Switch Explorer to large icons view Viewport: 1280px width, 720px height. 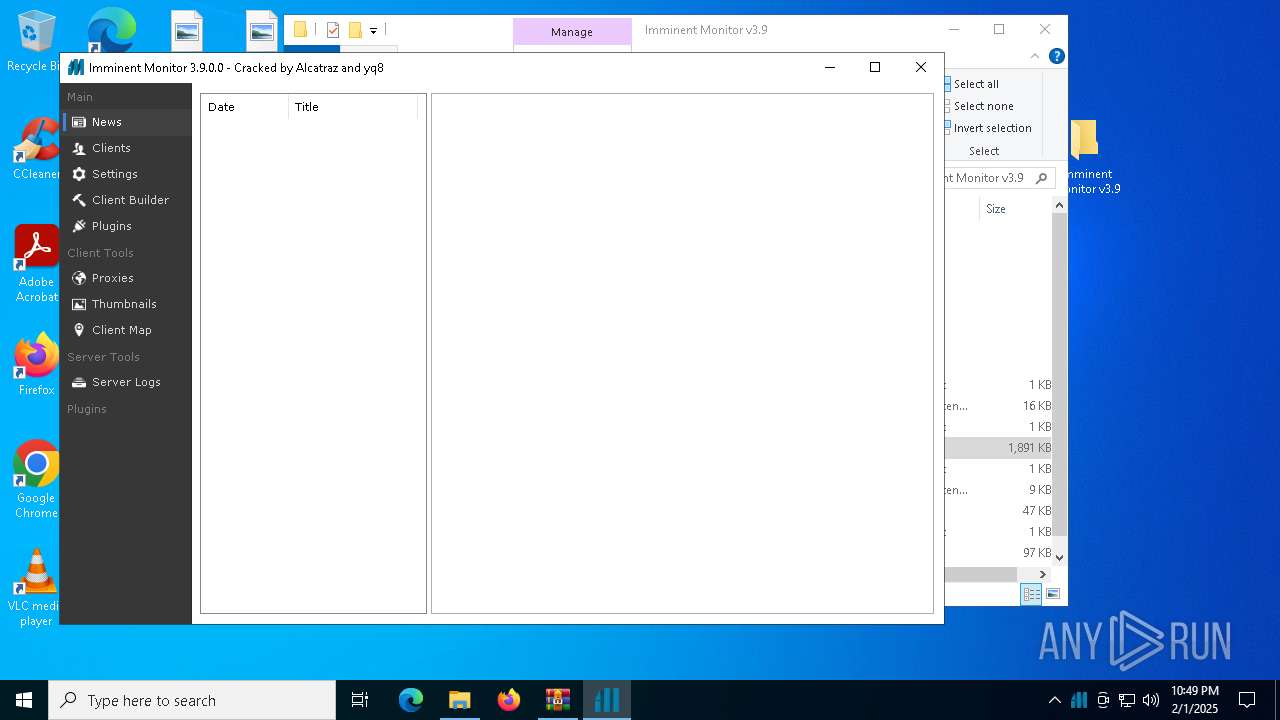click(x=1053, y=594)
